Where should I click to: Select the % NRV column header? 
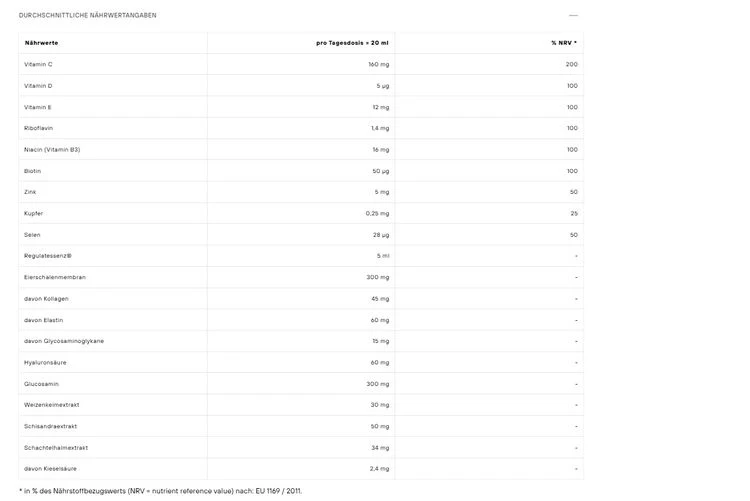pos(564,43)
